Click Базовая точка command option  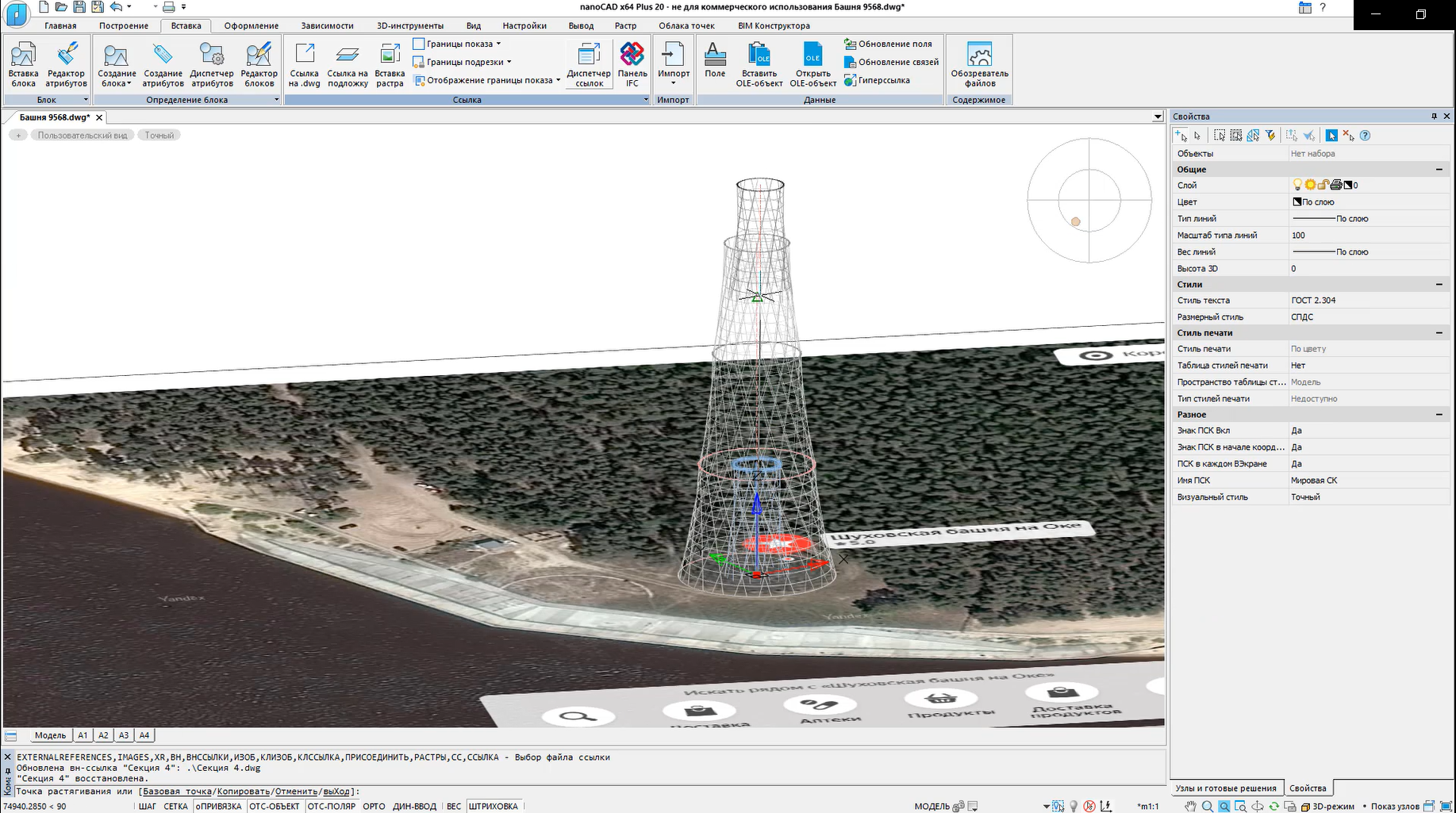(x=177, y=792)
